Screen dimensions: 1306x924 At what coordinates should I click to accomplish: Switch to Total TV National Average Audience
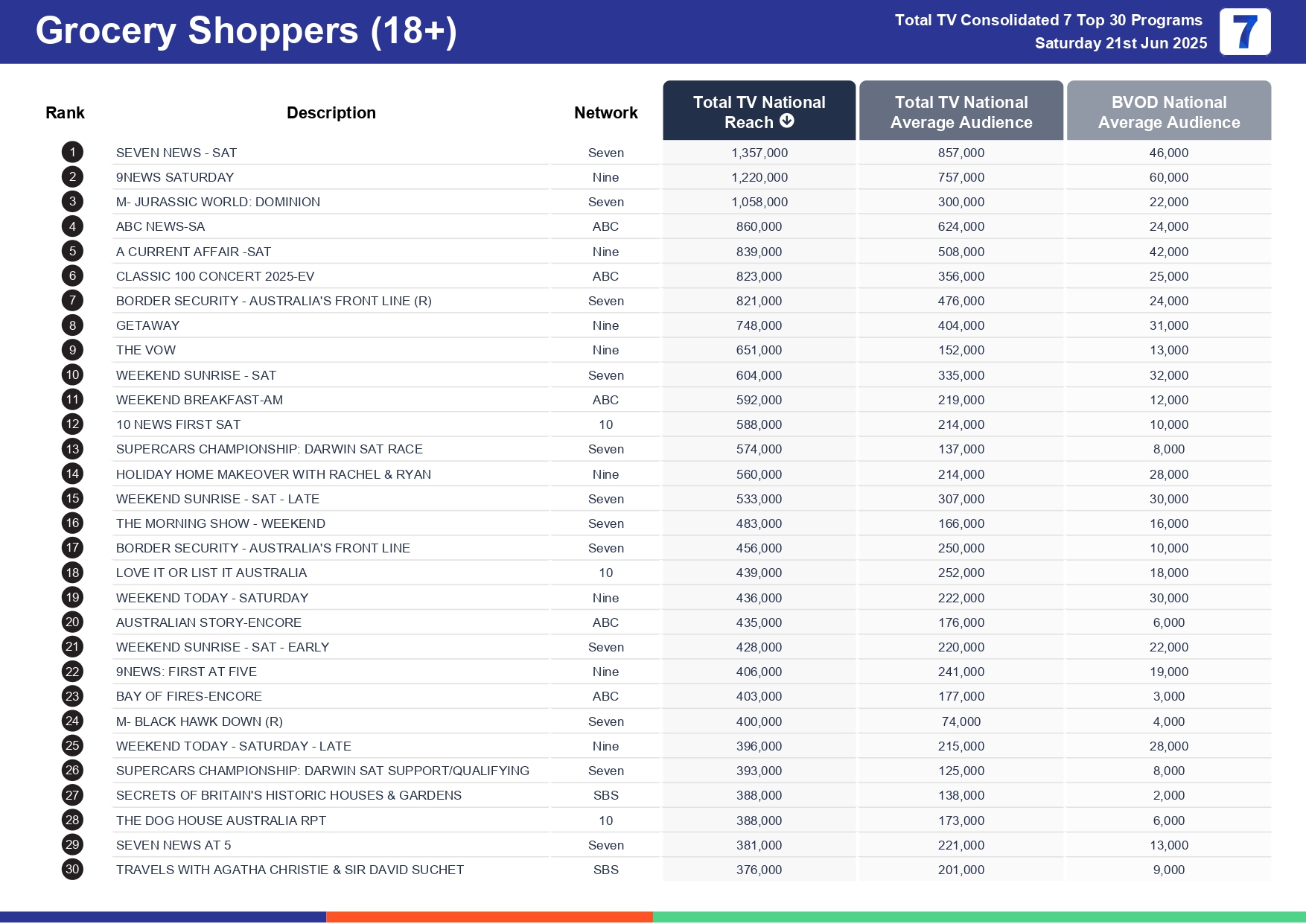click(x=961, y=112)
